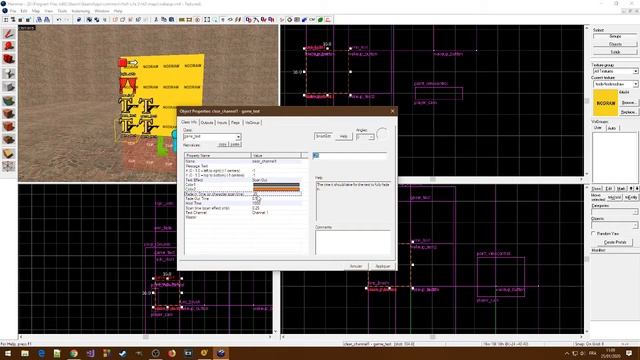Viewport: 640px width, 360px height.
Task: Toggle Ignore Groups in the toolbar
Action: coord(104,20)
